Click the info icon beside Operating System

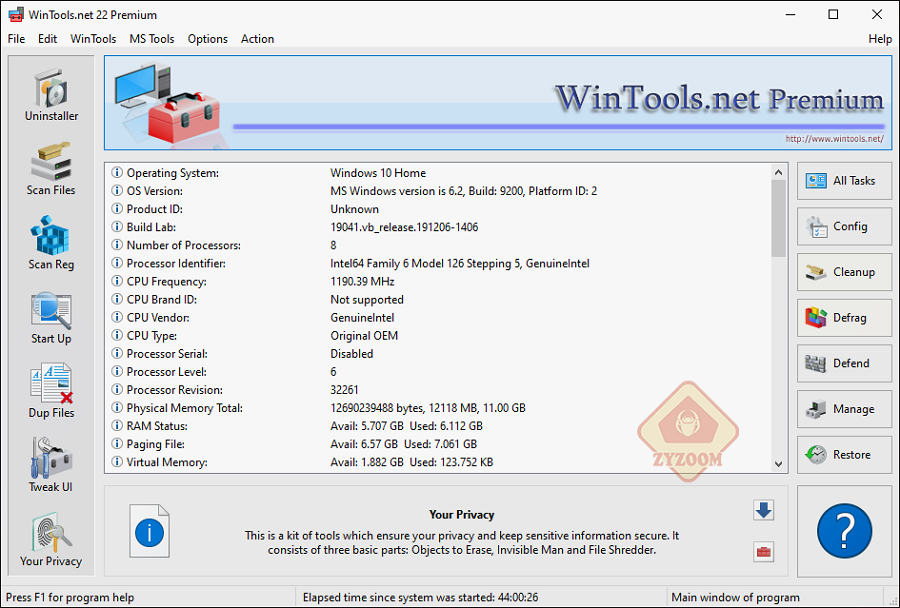click(117, 172)
